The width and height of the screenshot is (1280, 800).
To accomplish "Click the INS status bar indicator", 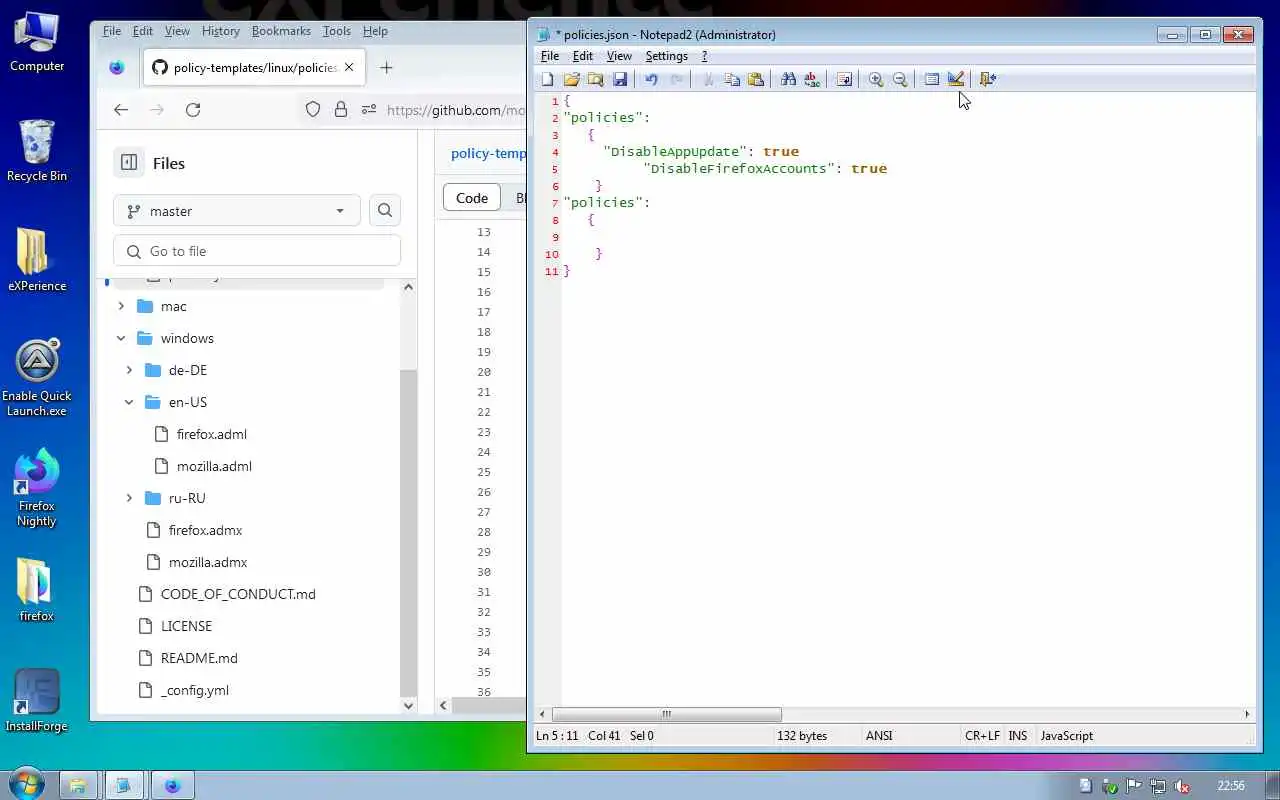I will (1018, 736).
